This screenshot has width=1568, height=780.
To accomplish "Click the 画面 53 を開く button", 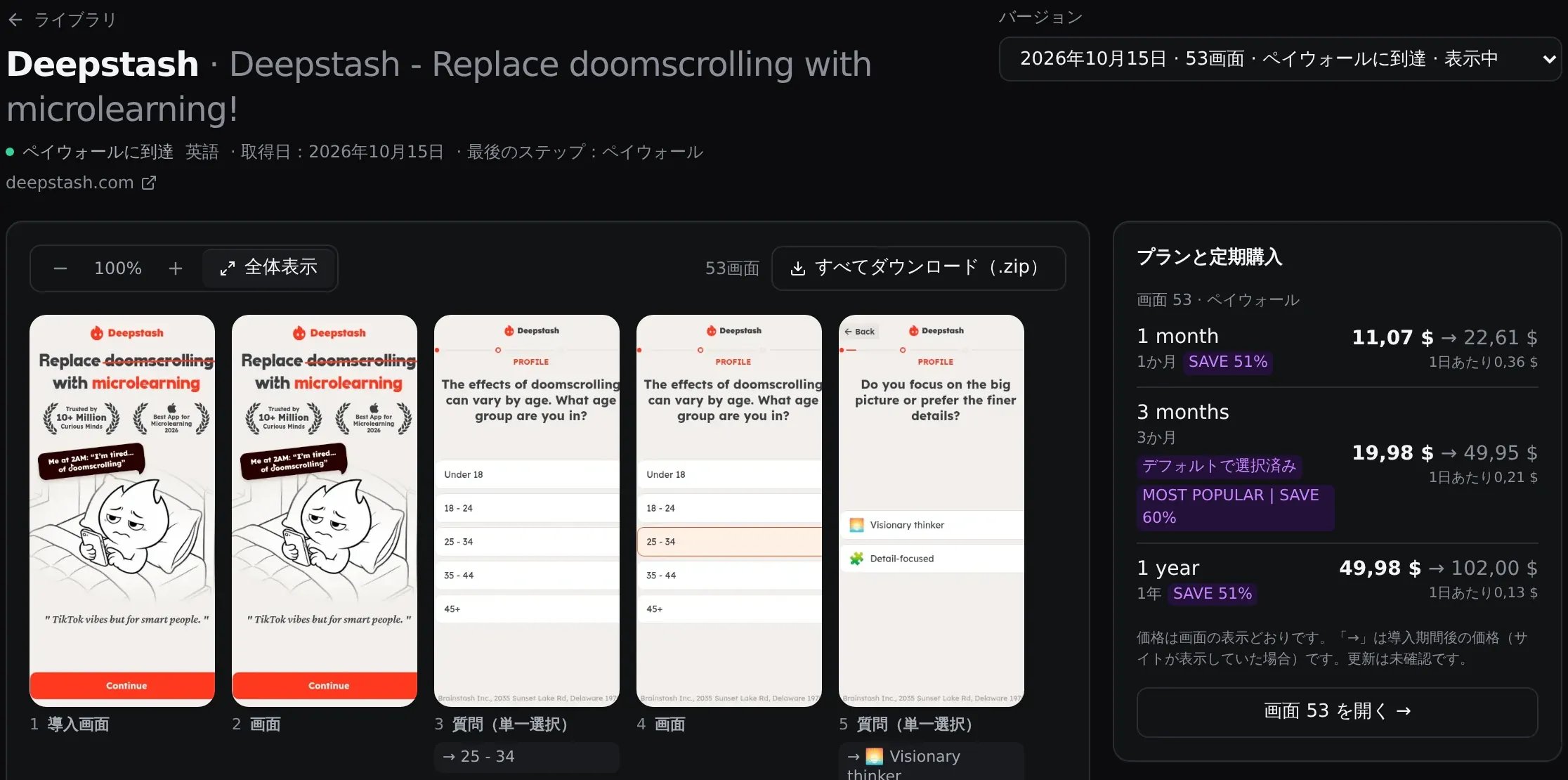I will tap(1337, 712).
